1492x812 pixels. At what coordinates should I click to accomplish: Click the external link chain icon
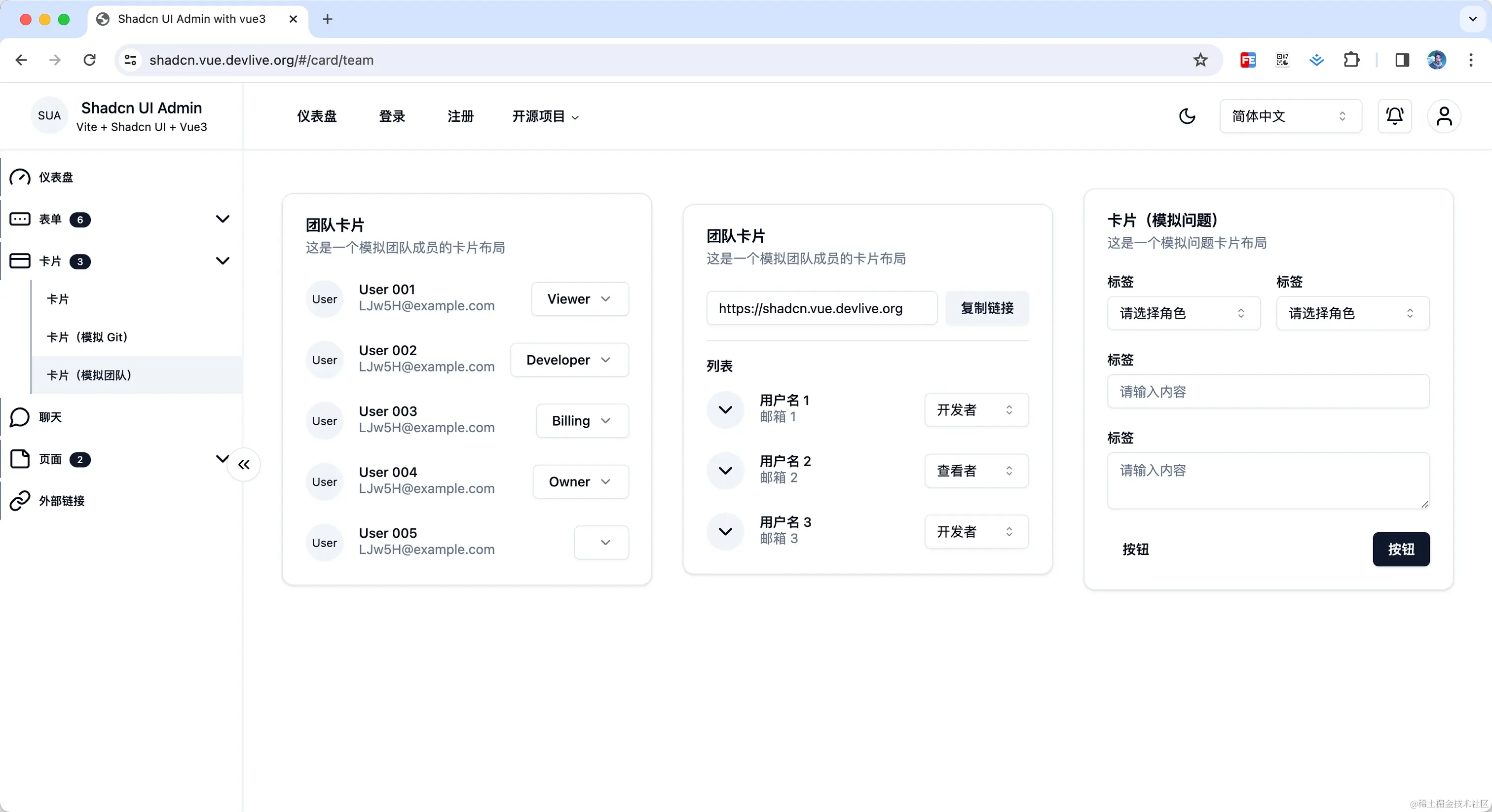click(x=20, y=500)
